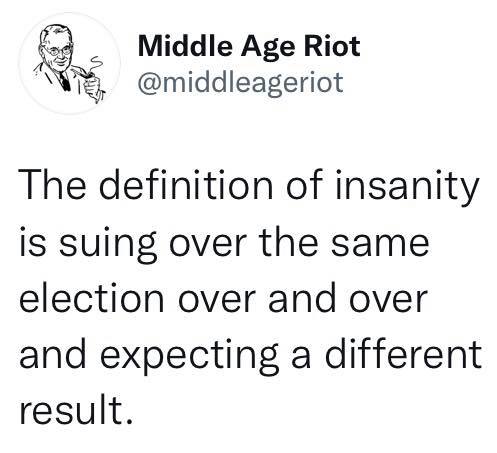The image size is (497, 453).
Task: Open the @middleageriot handle link
Action: [240, 83]
